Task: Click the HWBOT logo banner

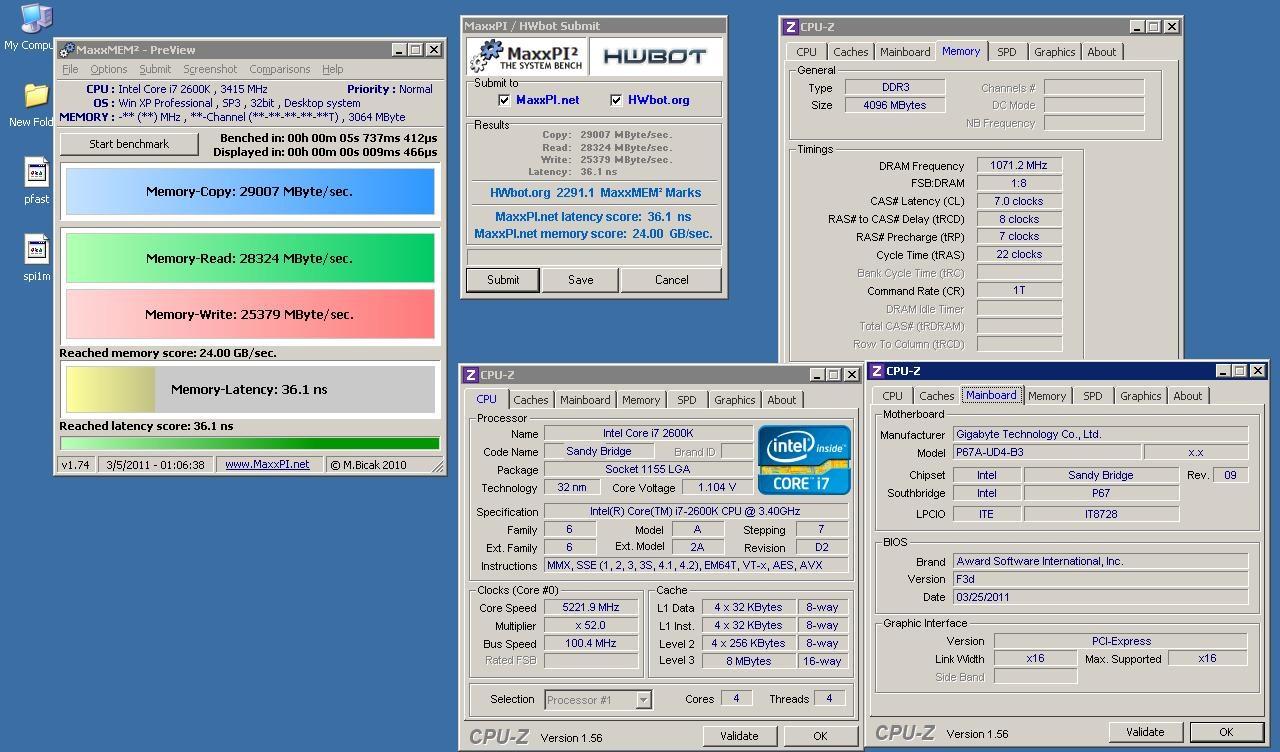Action: point(655,57)
